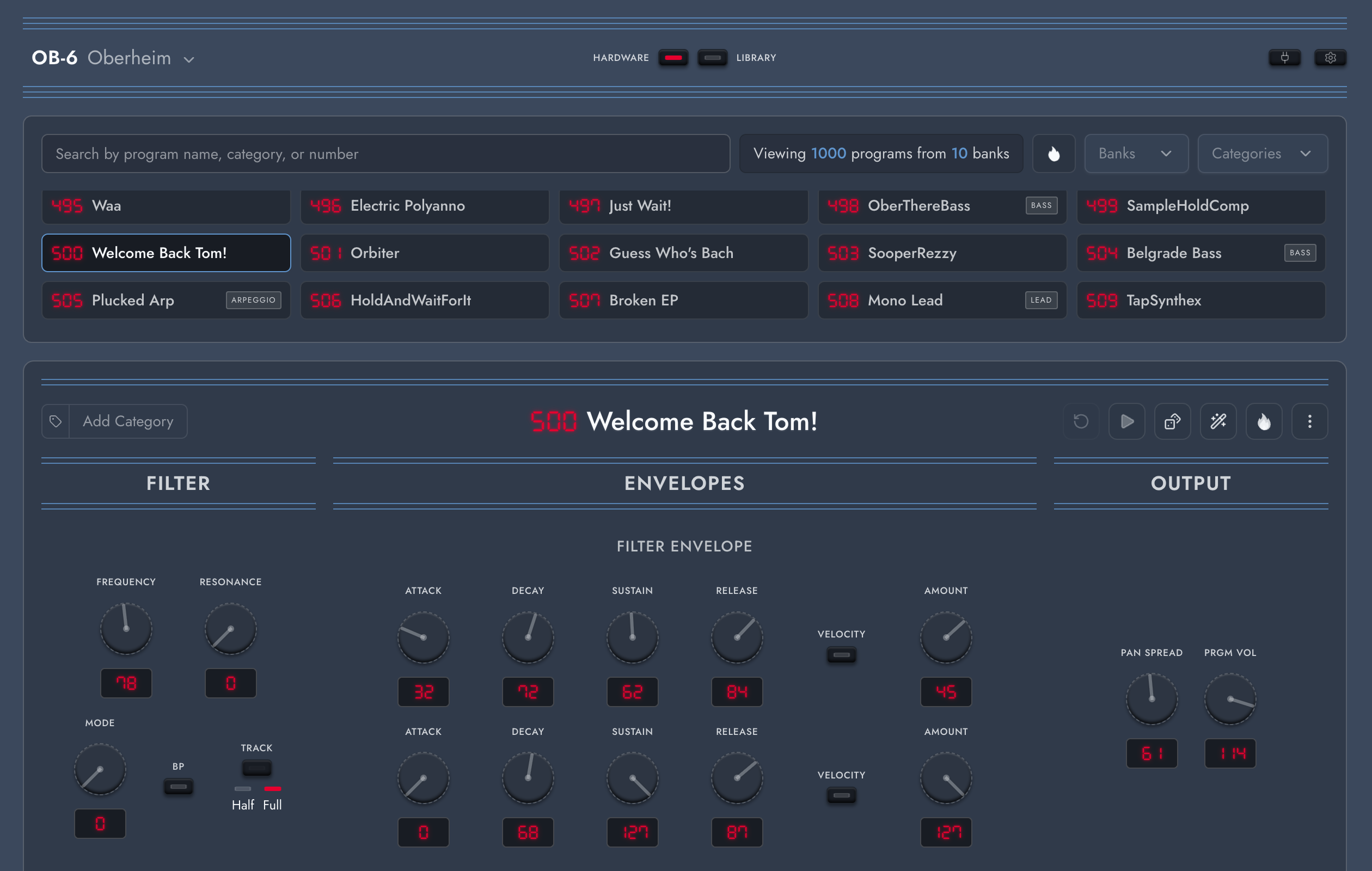Click the filter Frequency knob
This screenshot has width=1372, height=871.
pyautogui.click(x=126, y=628)
